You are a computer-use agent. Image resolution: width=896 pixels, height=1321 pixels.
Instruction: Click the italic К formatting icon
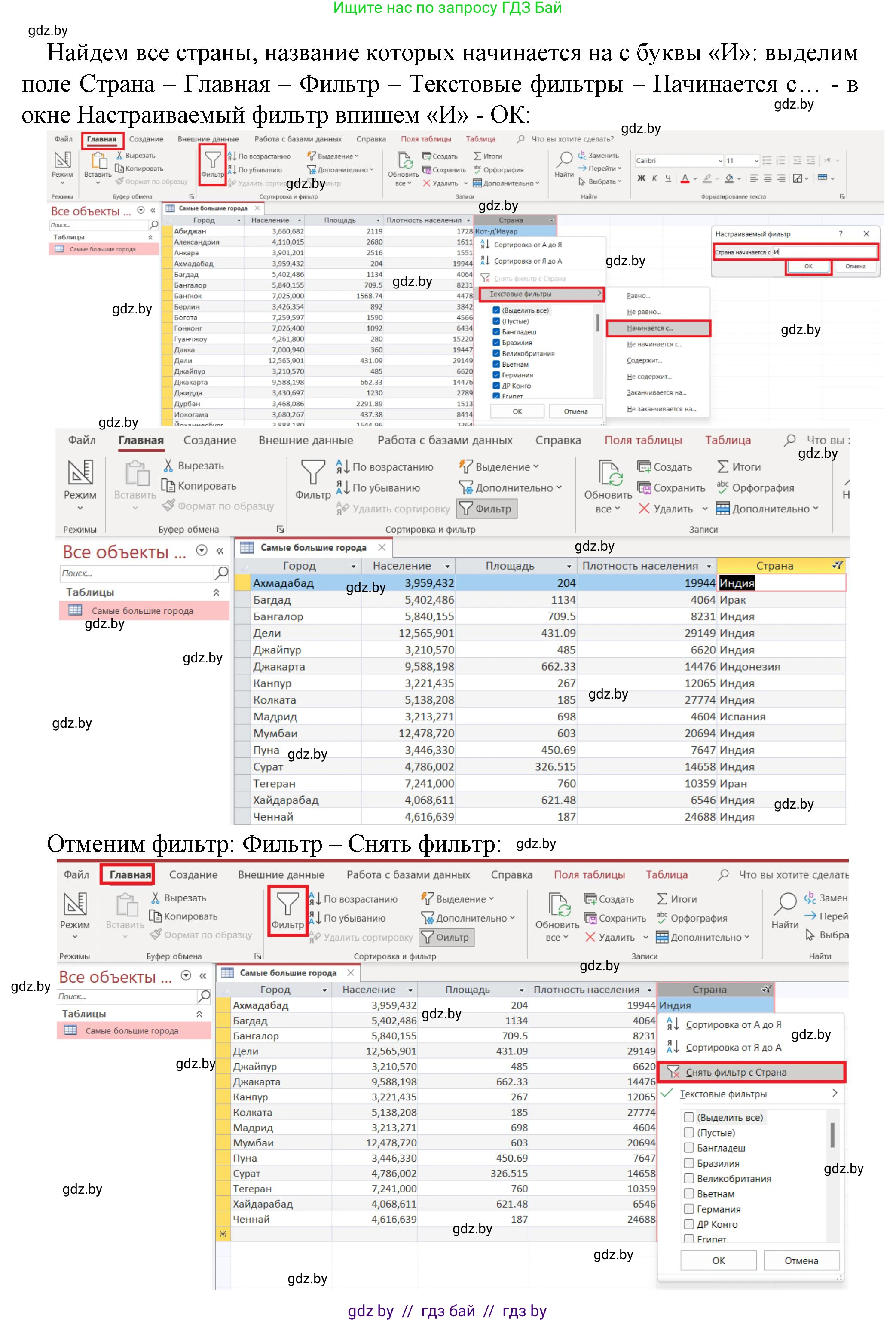[x=654, y=178]
